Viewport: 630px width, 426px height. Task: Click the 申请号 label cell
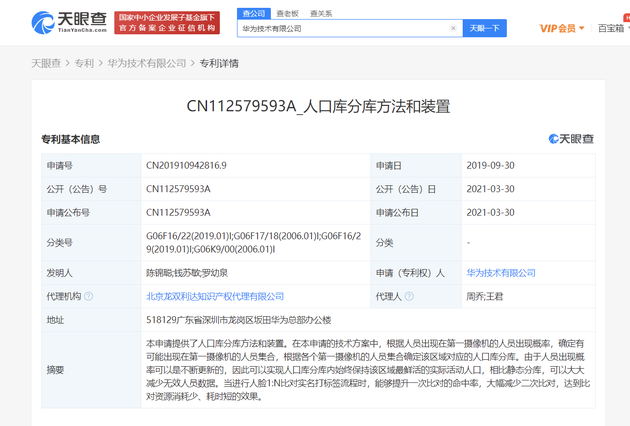pyautogui.click(x=91, y=166)
